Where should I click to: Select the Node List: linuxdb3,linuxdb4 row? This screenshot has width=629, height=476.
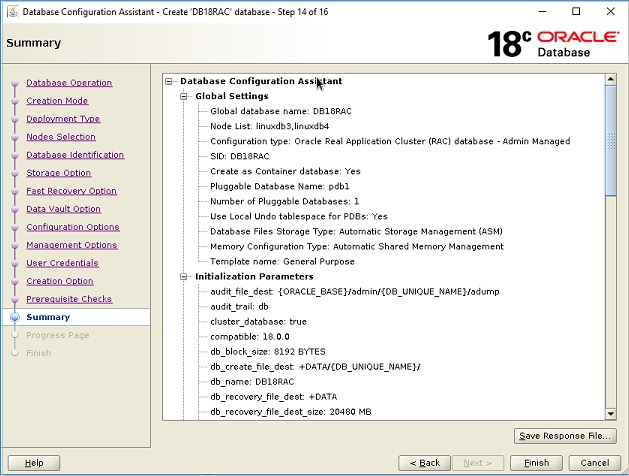click(x=270, y=126)
